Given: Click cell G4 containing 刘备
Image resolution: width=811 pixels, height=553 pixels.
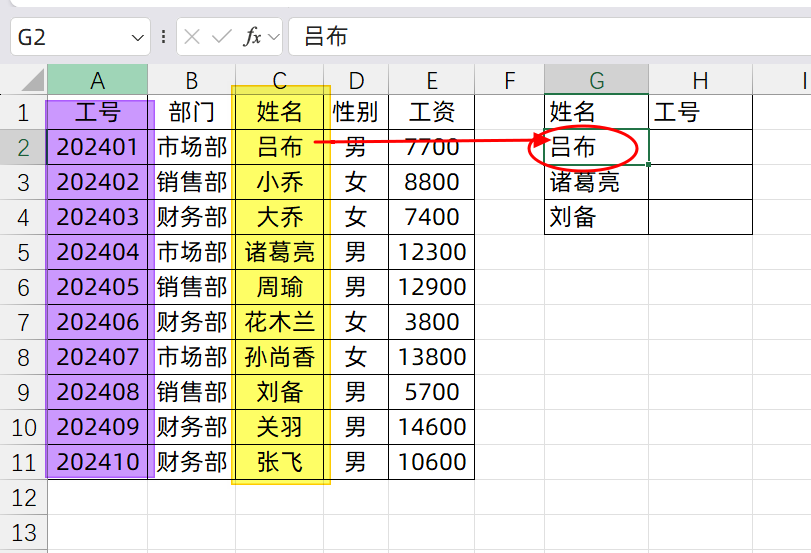Looking at the screenshot, I should (x=596, y=217).
